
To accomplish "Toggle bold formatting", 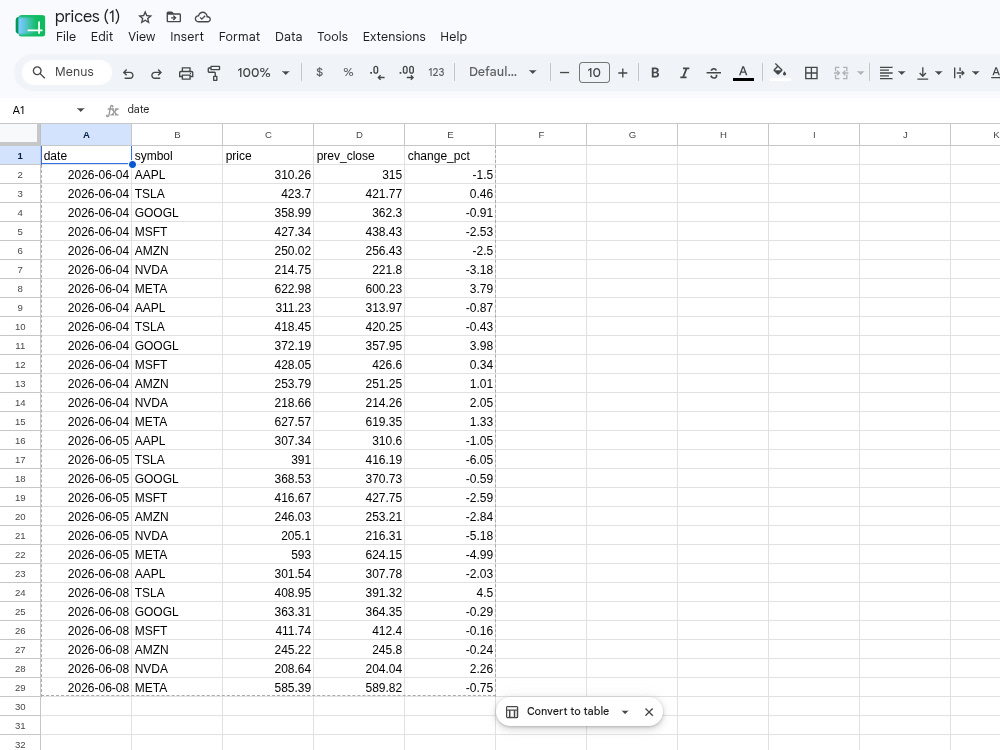I will coord(655,73).
